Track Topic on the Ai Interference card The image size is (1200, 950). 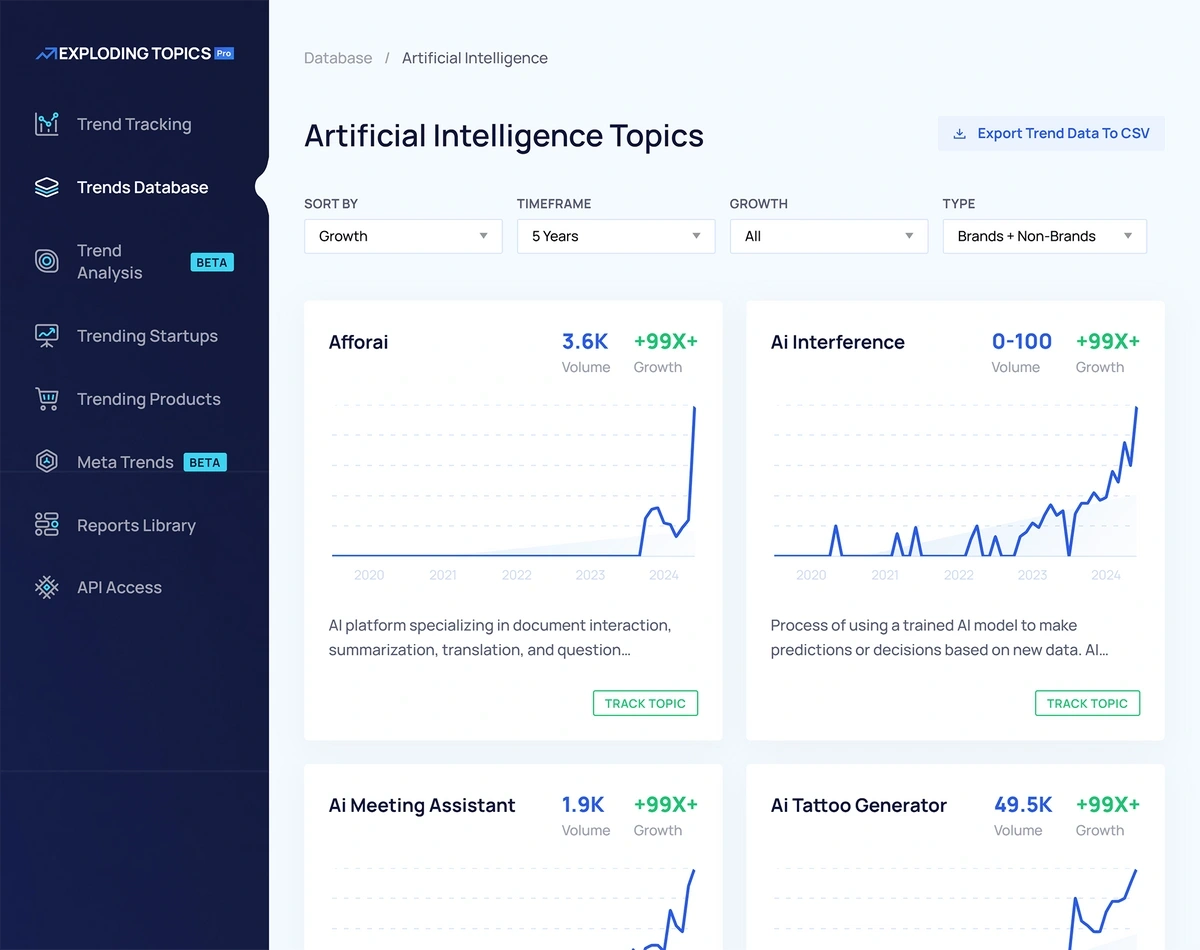(1087, 703)
